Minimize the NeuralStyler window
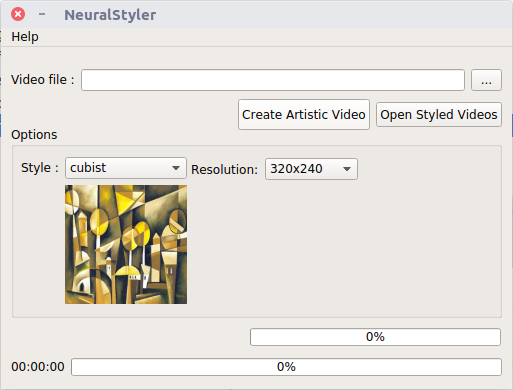Viewport: 513px width, 390px height. [x=42, y=14]
